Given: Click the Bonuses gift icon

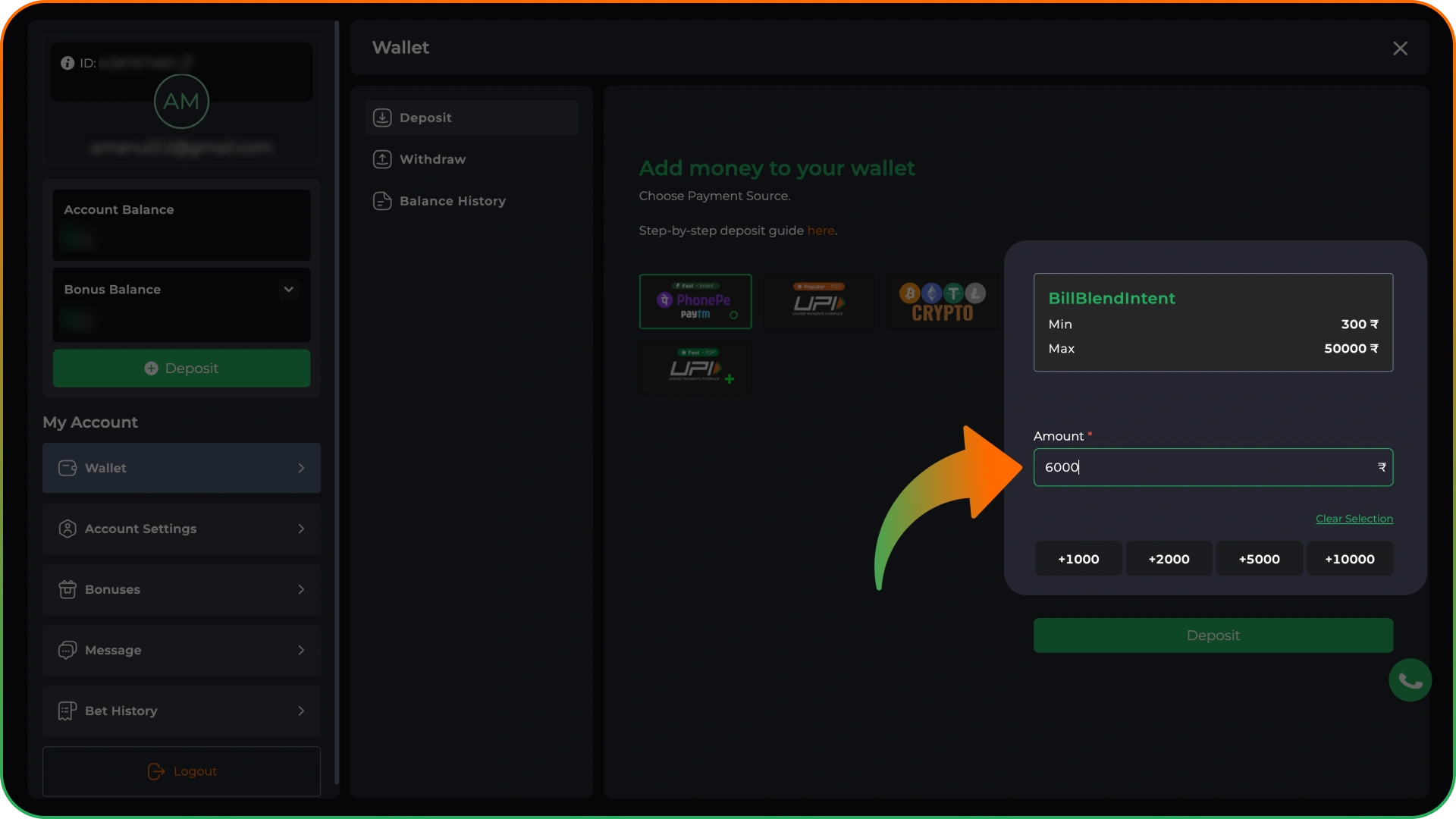Looking at the screenshot, I should pos(67,589).
